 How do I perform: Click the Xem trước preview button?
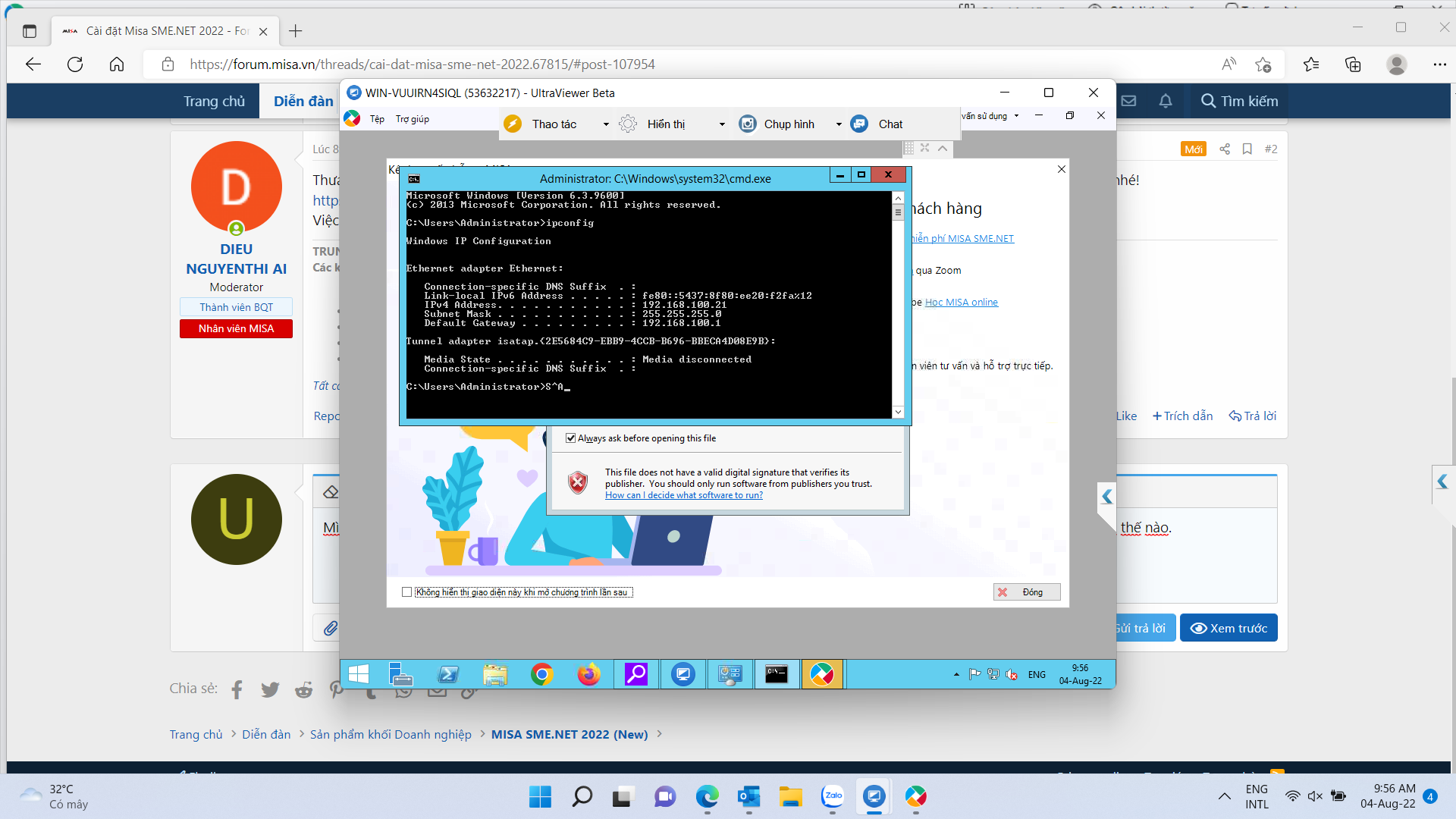[x=1228, y=628]
